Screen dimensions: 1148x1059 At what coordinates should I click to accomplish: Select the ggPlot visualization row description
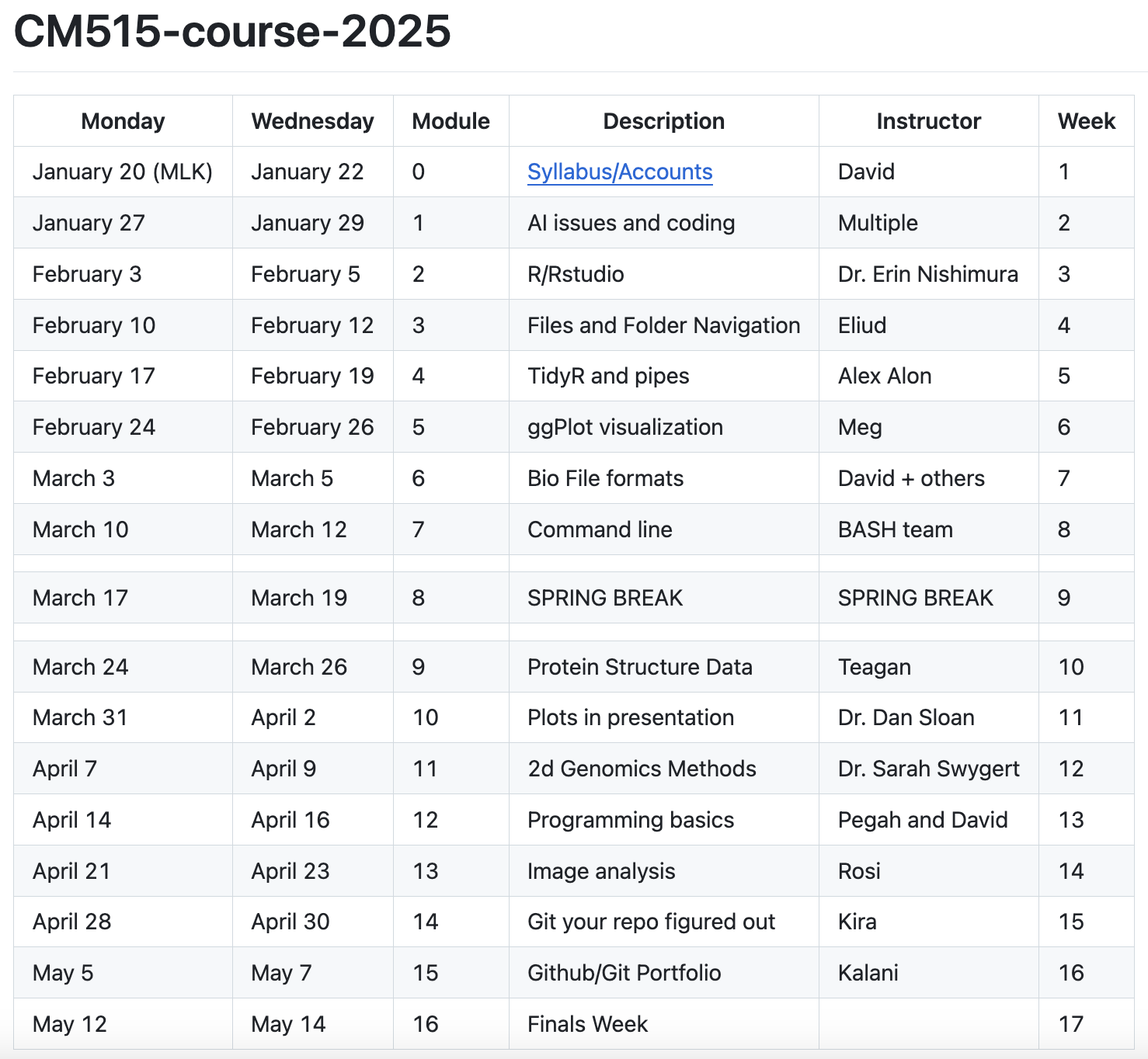(x=625, y=427)
